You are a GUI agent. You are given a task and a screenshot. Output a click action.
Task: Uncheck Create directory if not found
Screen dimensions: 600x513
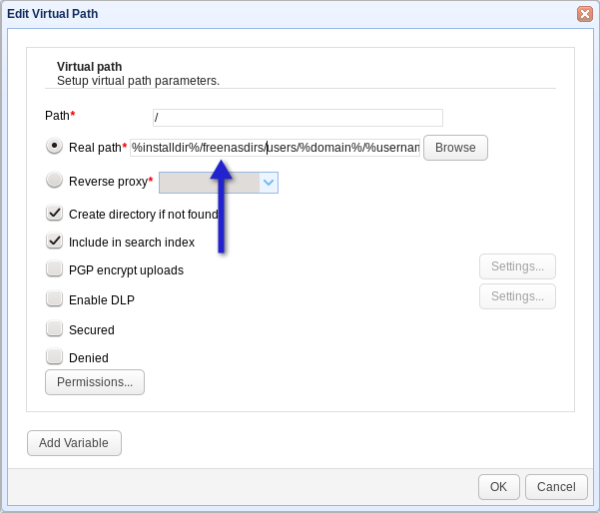tap(54, 213)
